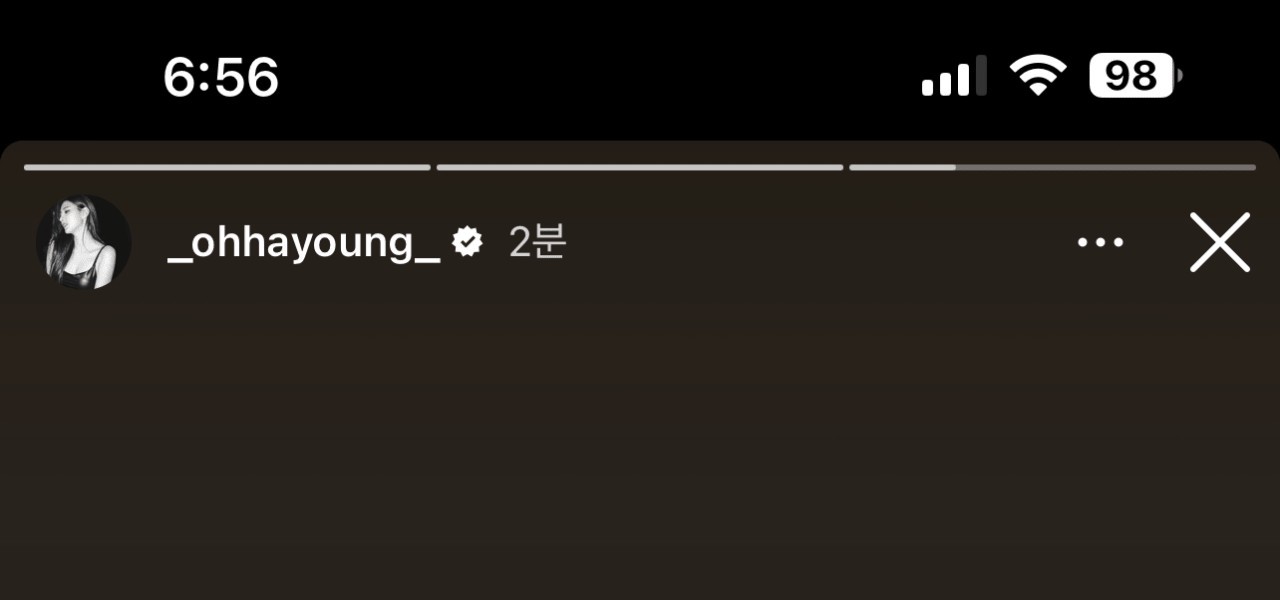Select the second story progress segment
This screenshot has width=1280, height=600.
point(640,167)
